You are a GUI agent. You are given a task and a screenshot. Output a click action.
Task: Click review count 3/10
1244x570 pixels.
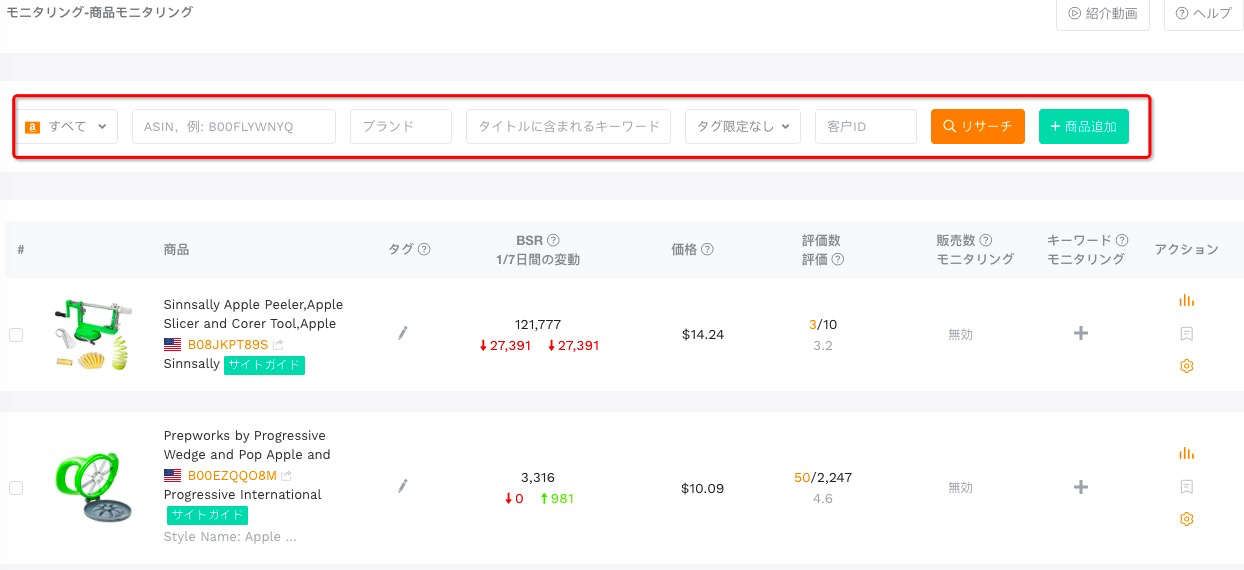click(823, 325)
